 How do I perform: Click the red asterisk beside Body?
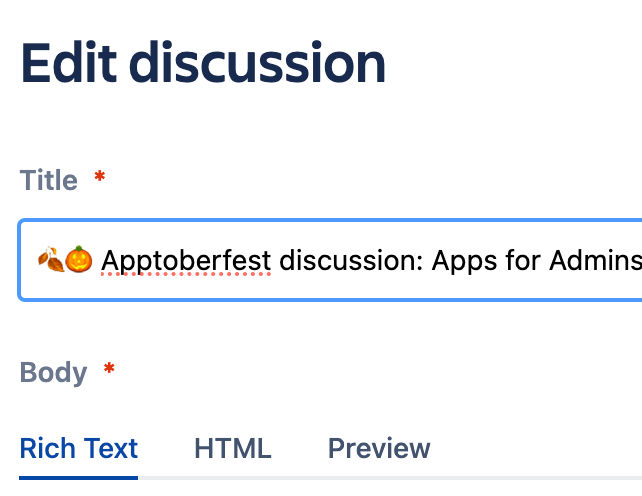(109, 370)
